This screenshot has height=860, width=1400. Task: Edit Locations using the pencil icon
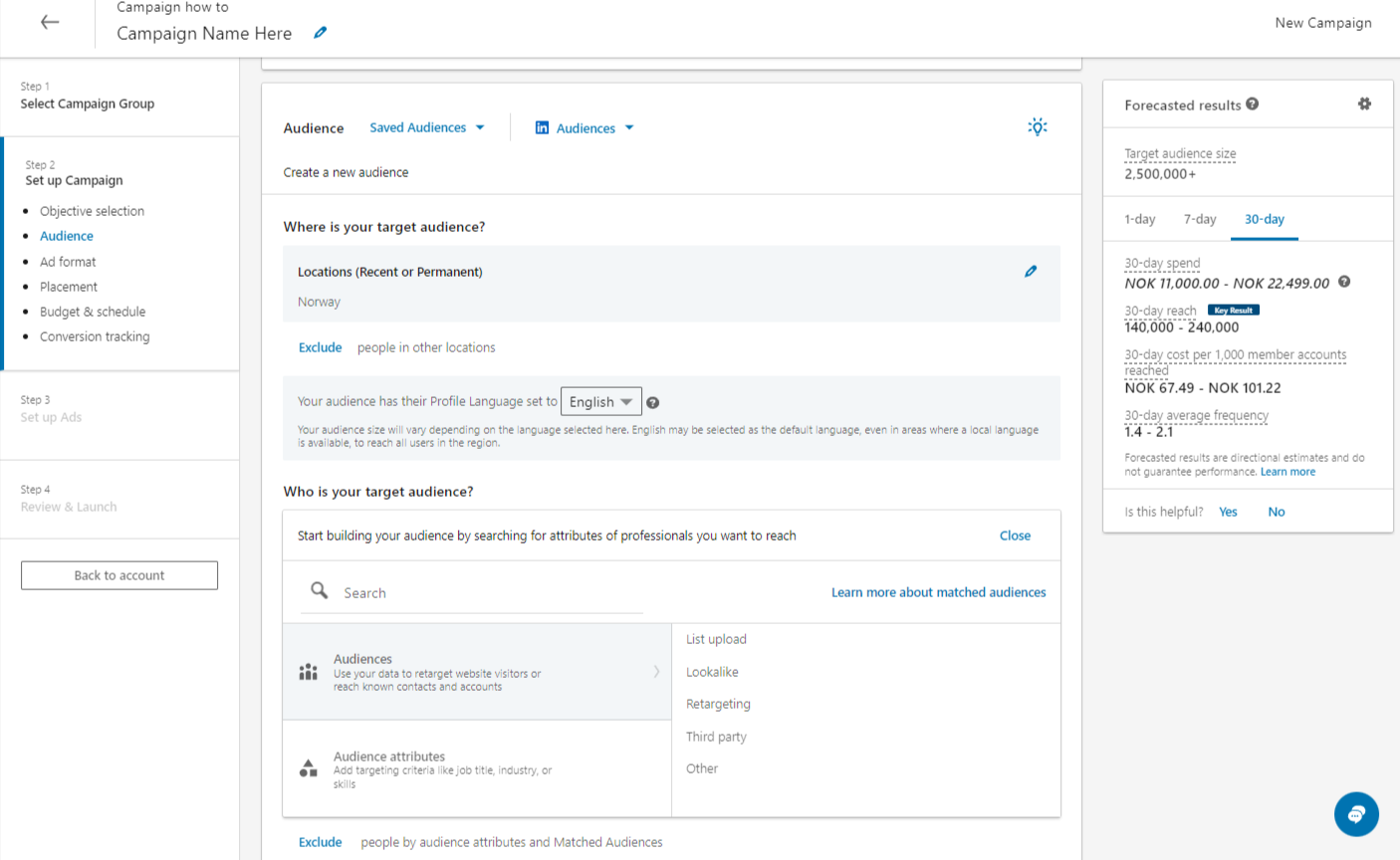1031,271
